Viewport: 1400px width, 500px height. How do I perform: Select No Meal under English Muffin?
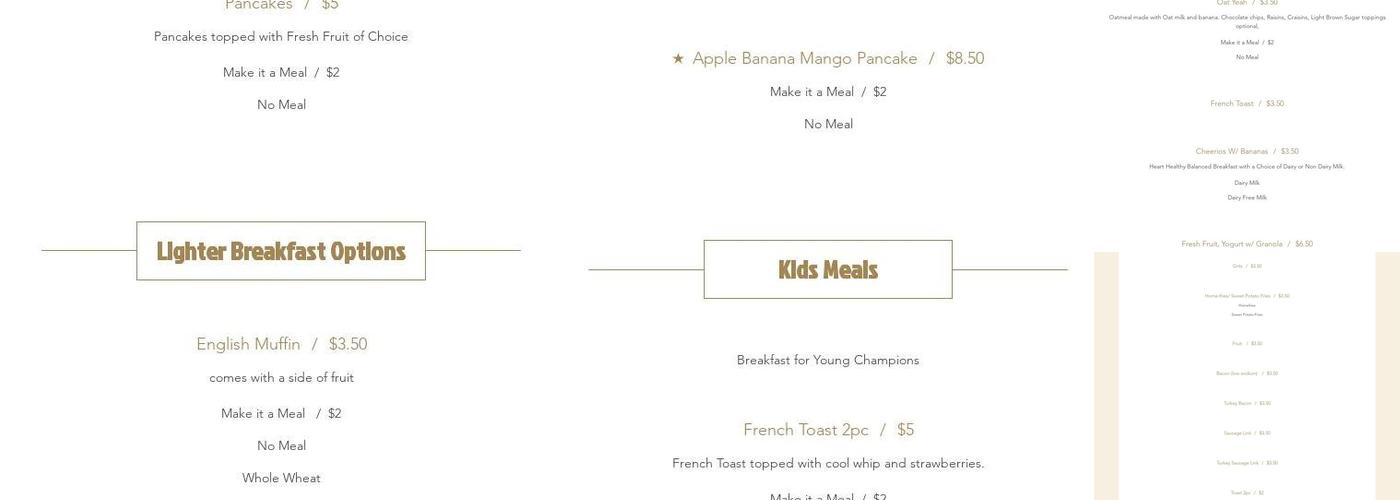pyautogui.click(x=281, y=446)
